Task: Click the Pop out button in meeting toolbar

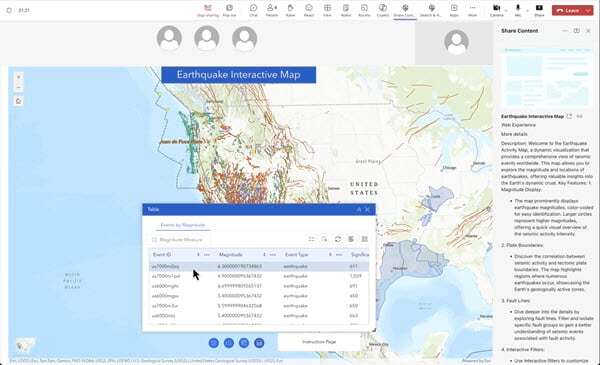Action: (229, 10)
